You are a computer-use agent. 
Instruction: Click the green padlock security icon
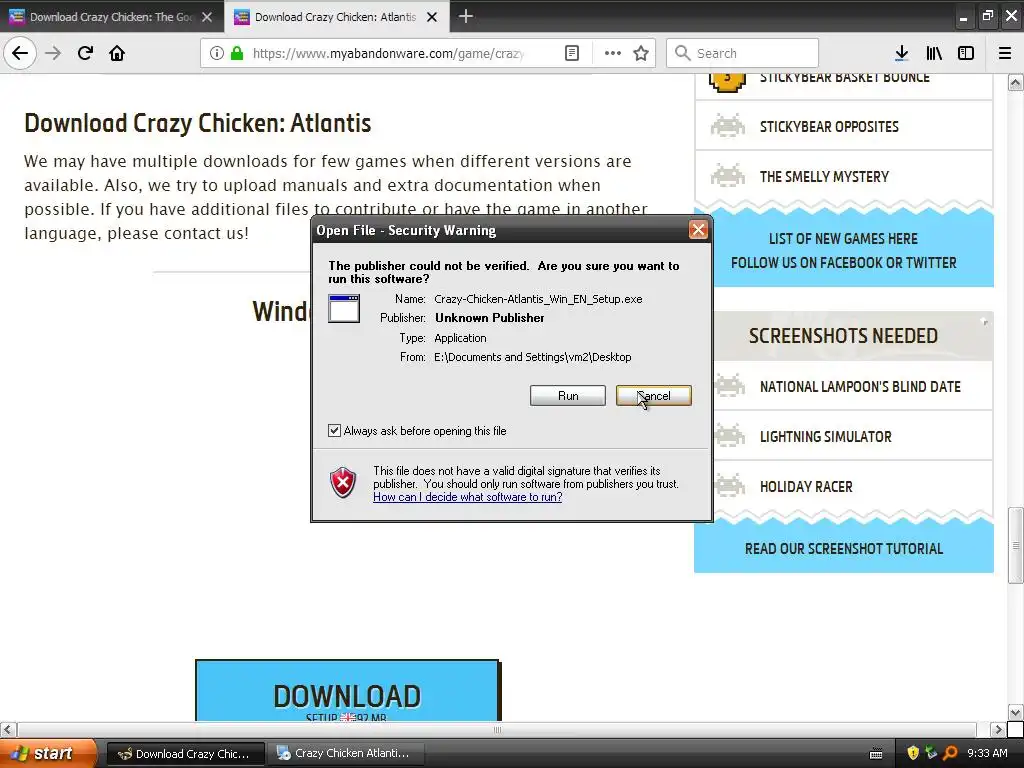[x=237, y=53]
